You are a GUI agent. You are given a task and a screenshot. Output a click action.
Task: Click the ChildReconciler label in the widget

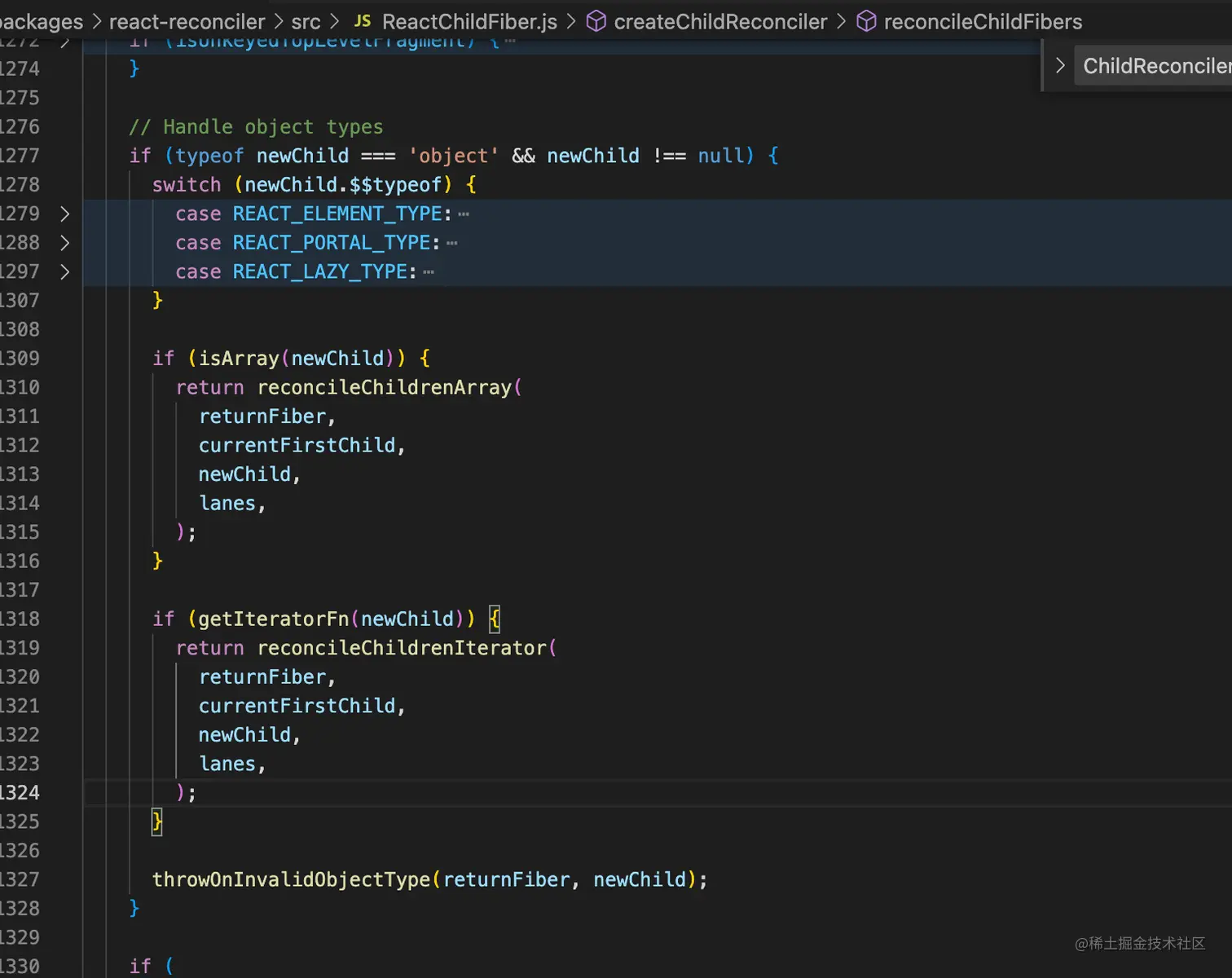(1157, 66)
